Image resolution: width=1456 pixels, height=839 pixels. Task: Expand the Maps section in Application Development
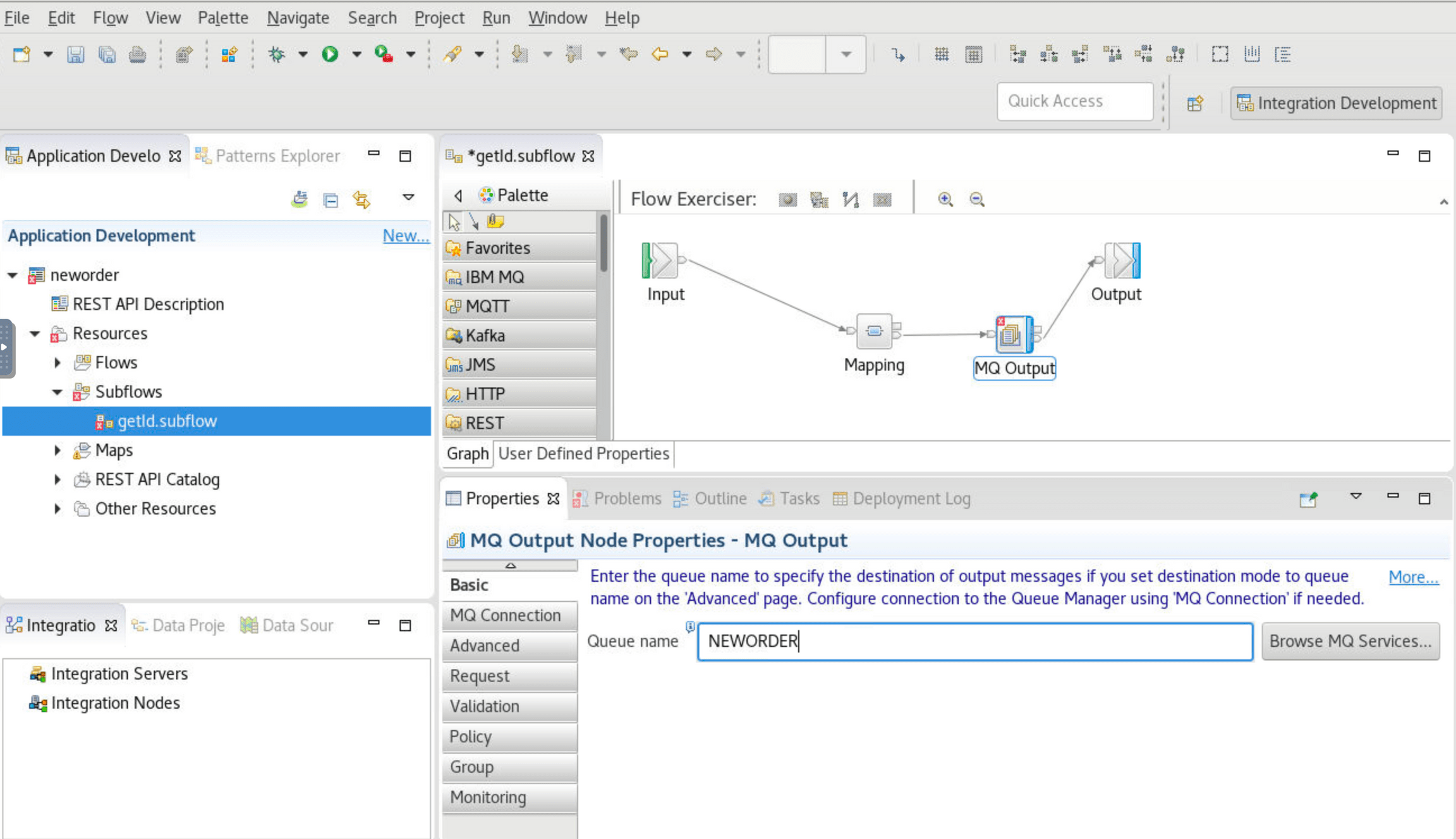57,450
